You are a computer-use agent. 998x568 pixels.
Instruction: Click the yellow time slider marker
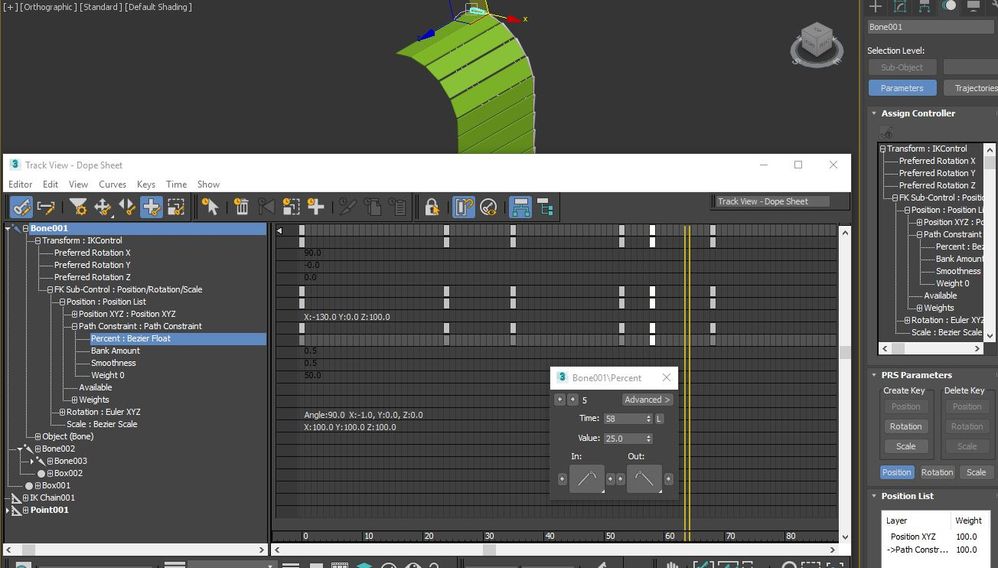pyautogui.click(x=687, y=382)
